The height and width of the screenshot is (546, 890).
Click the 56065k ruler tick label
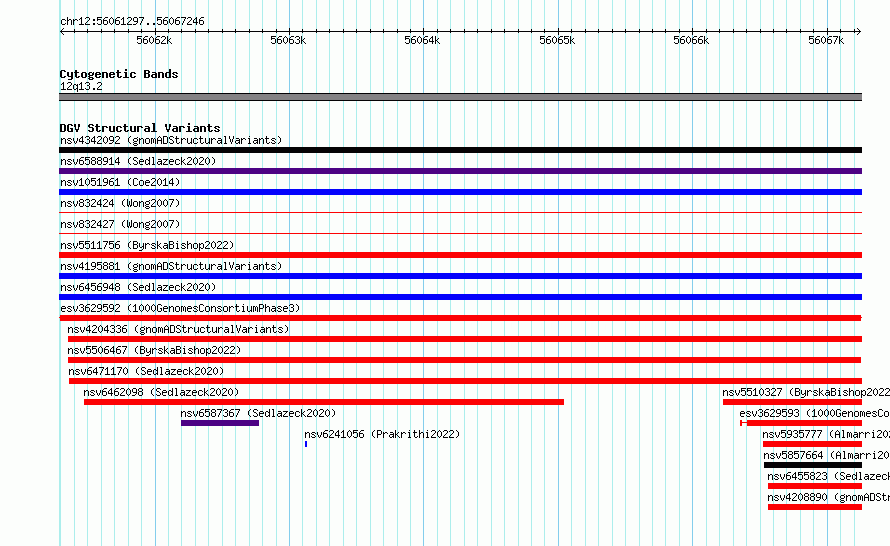557,40
